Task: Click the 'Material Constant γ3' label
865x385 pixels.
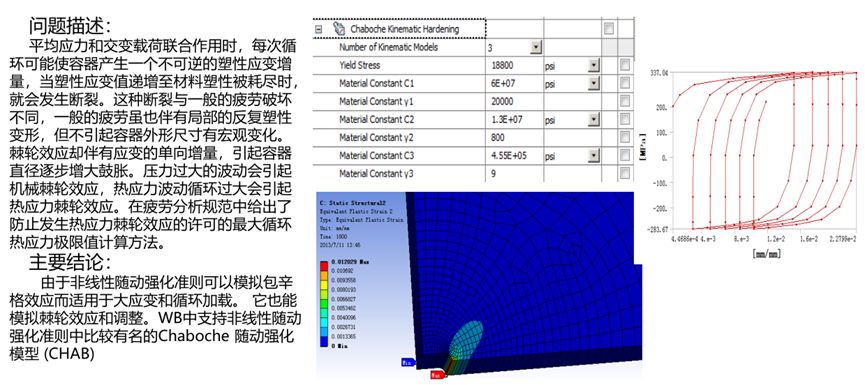Action: pyautogui.click(x=376, y=174)
